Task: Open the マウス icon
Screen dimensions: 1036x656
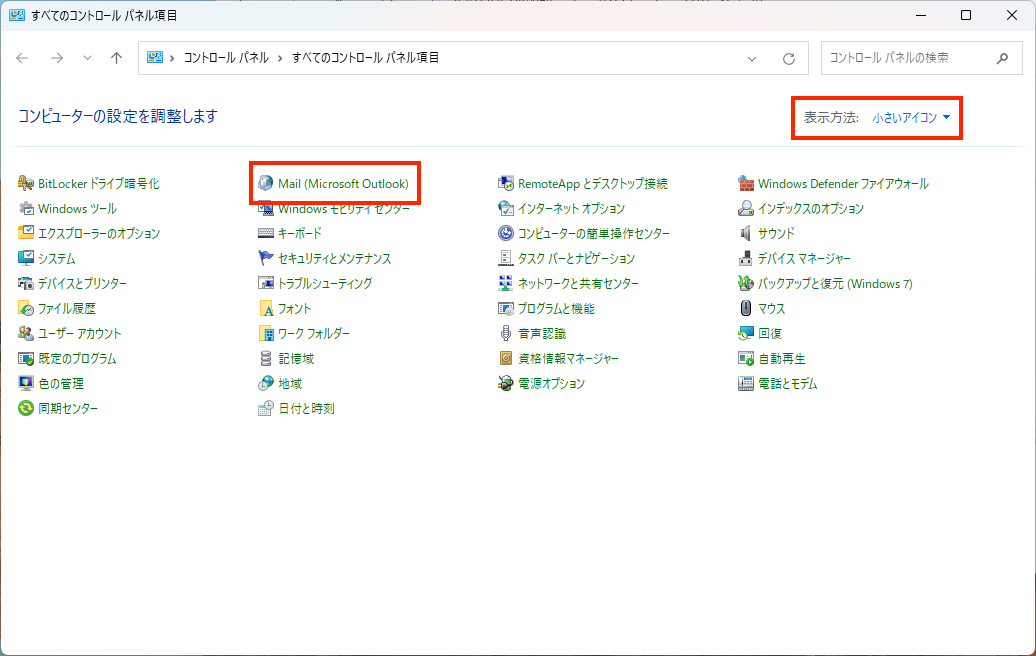Action: tap(746, 309)
